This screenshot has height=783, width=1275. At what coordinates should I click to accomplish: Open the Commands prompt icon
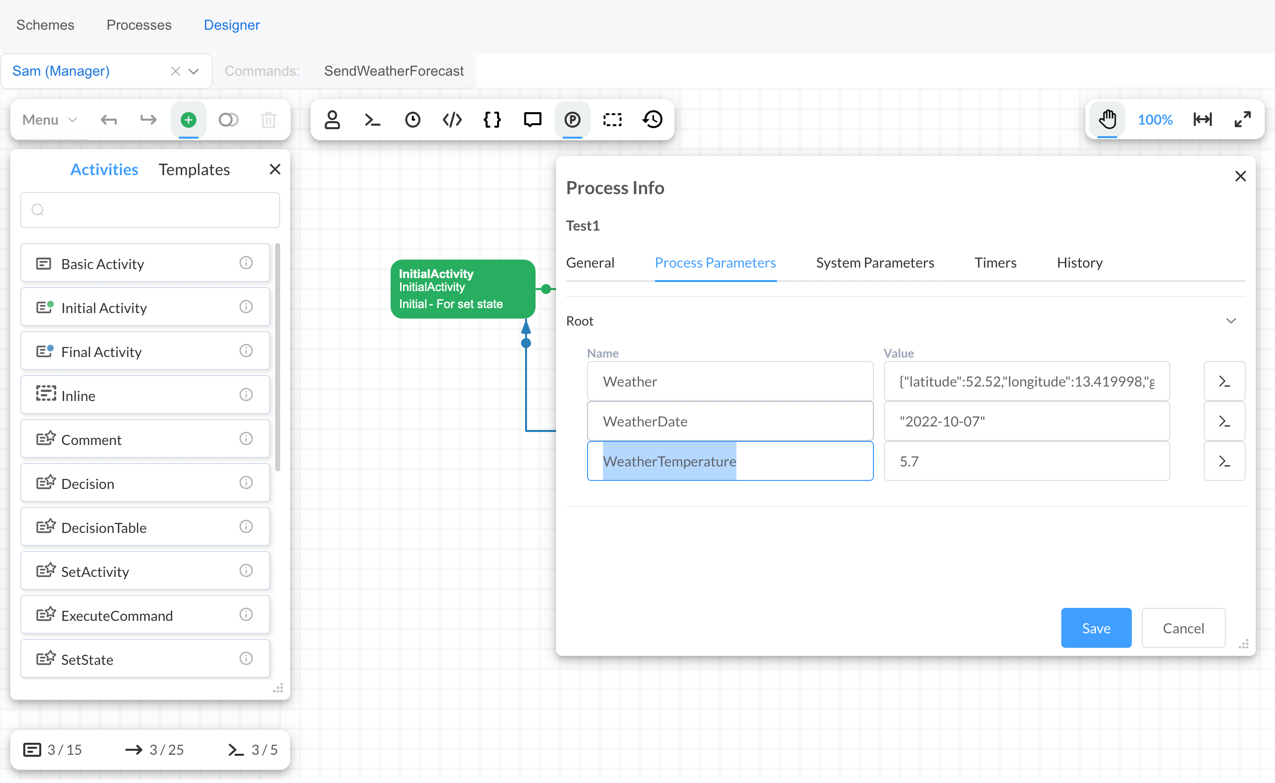372,120
